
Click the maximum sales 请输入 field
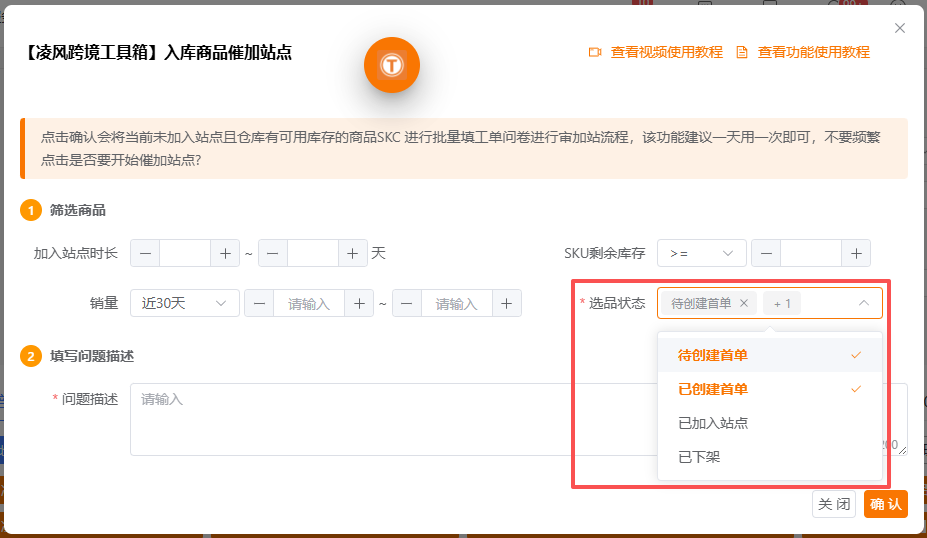tap(457, 303)
